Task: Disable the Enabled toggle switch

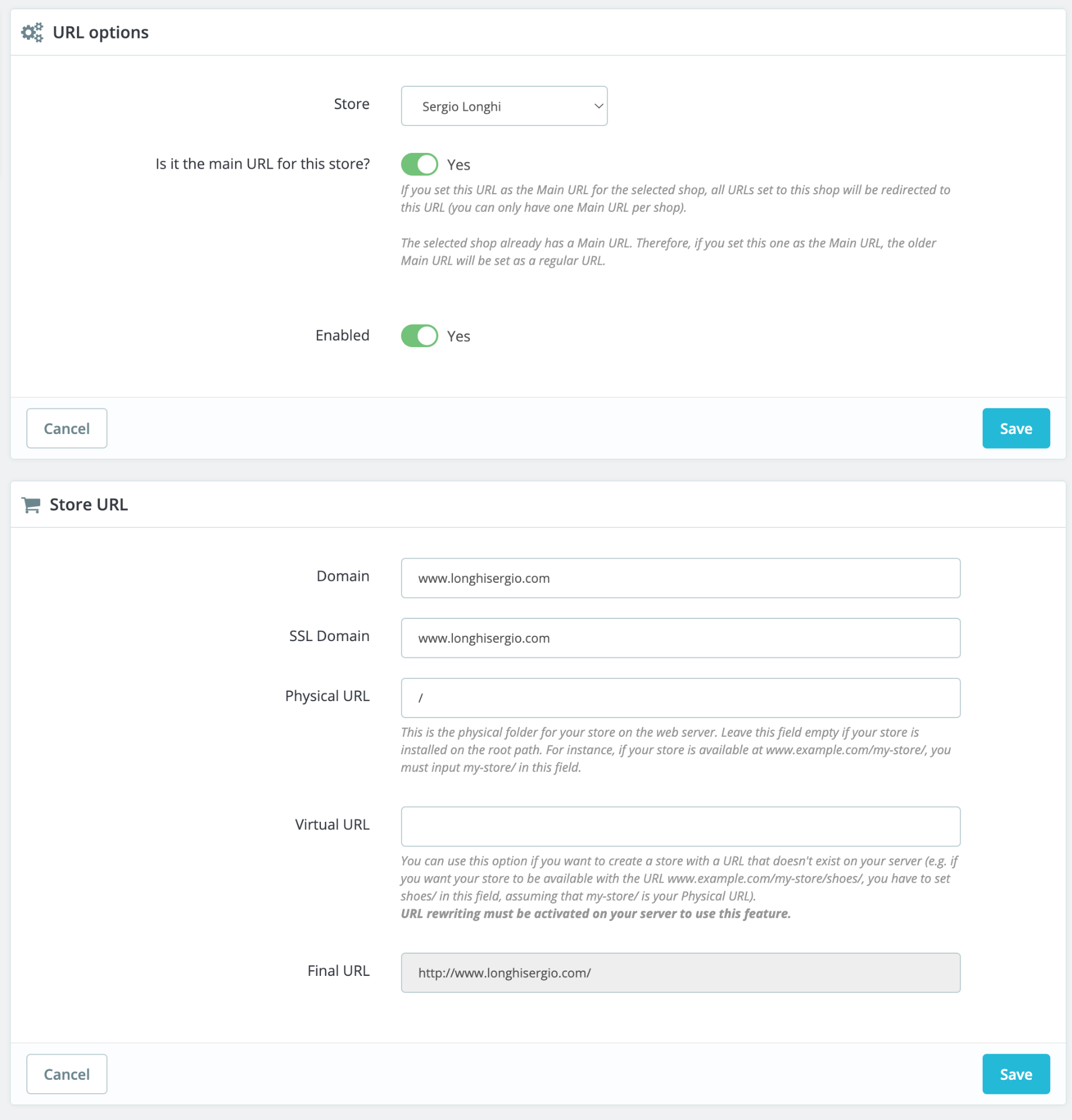Action: (419, 336)
